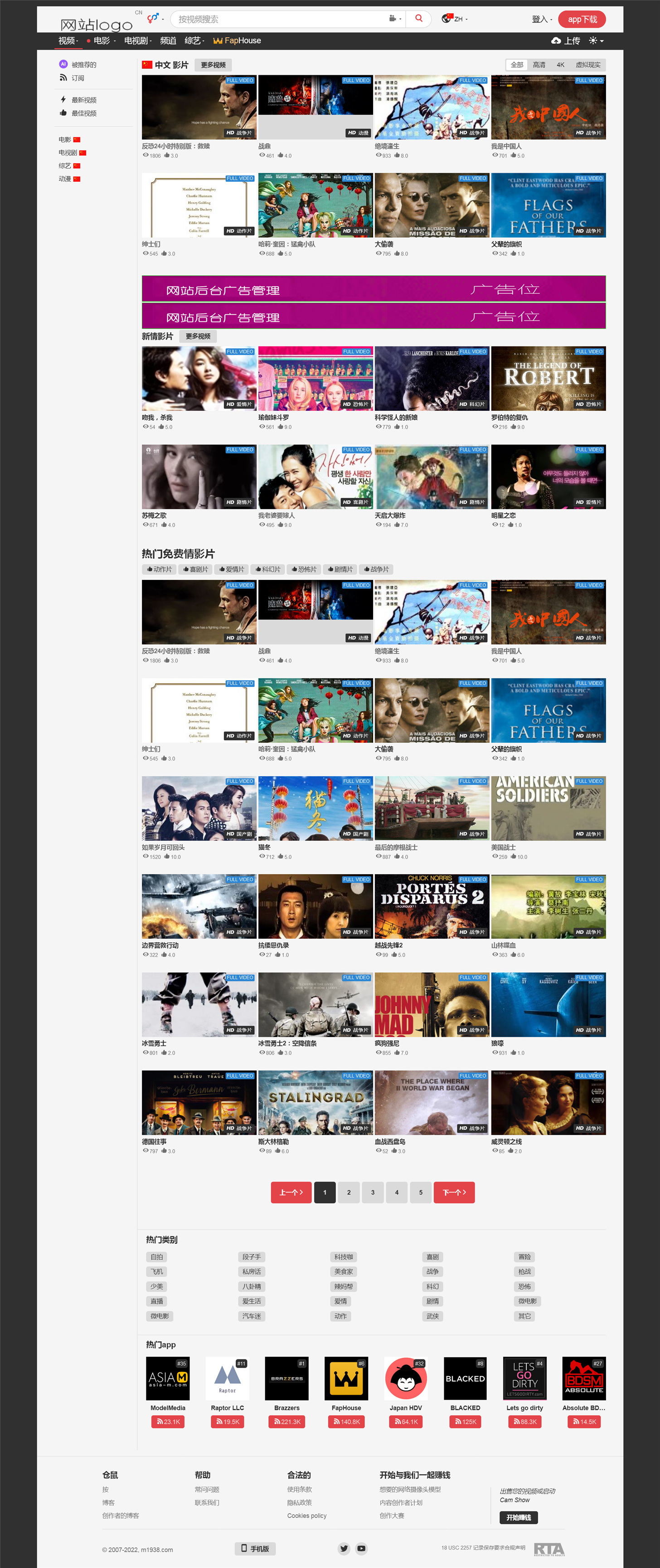Click the China flag beside 中文 影片

click(x=147, y=64)
